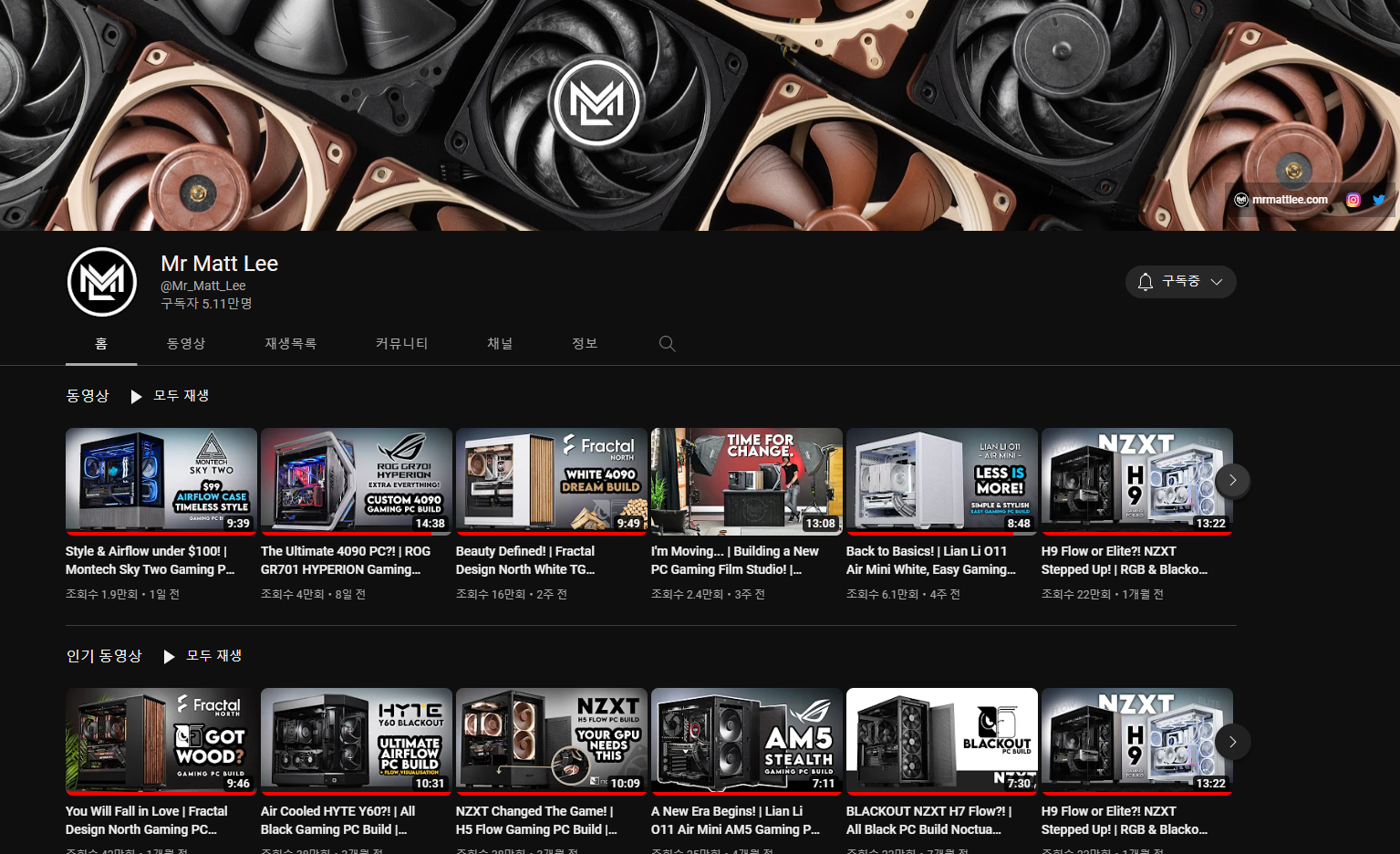The height and width of the screenshot is (854, 1400).
Task: Open the Blackout PC Build thumbnail
Action: pos(942,741)
